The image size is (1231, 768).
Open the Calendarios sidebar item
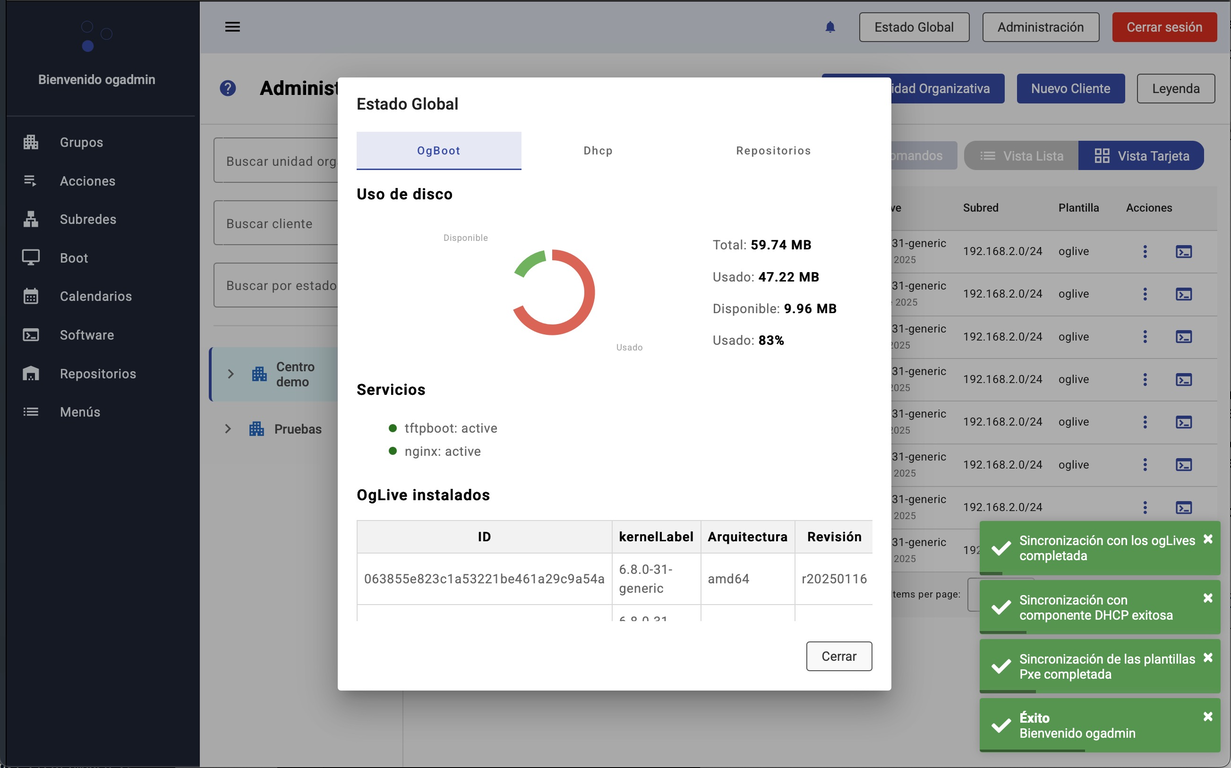(95, 297)
